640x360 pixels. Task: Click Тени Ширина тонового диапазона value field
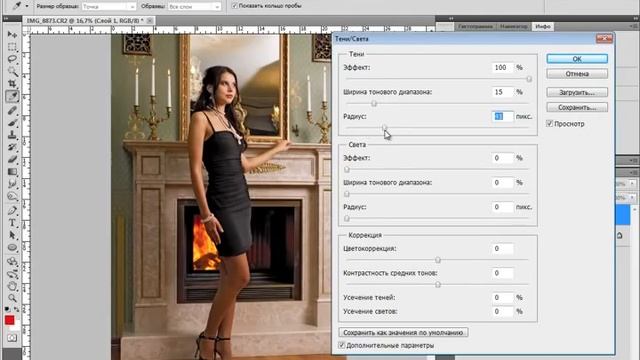(502, 92)
